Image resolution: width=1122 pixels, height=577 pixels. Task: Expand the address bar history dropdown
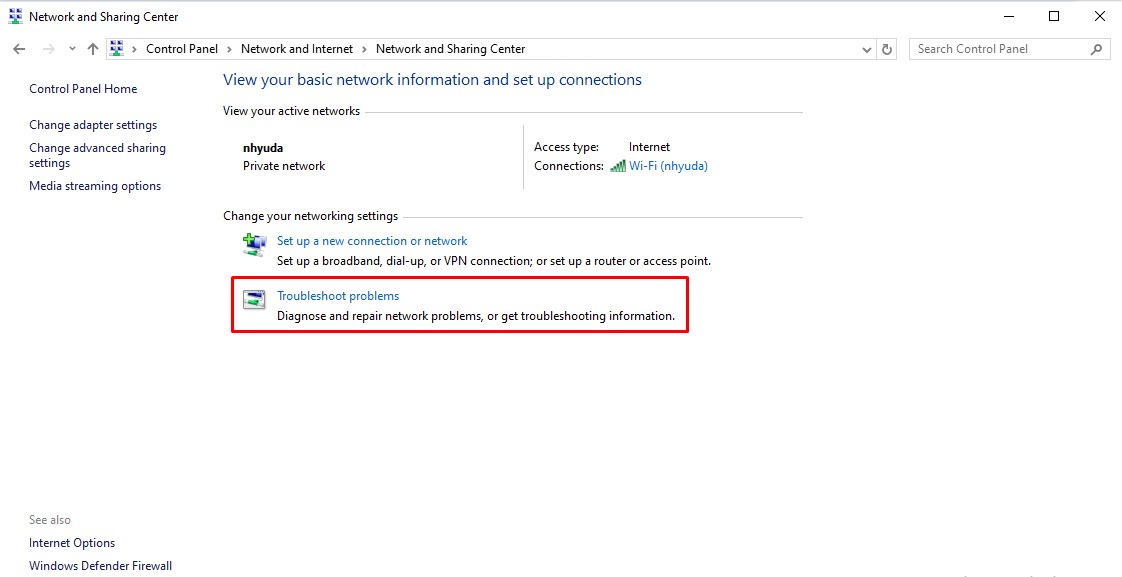point(867,49)
